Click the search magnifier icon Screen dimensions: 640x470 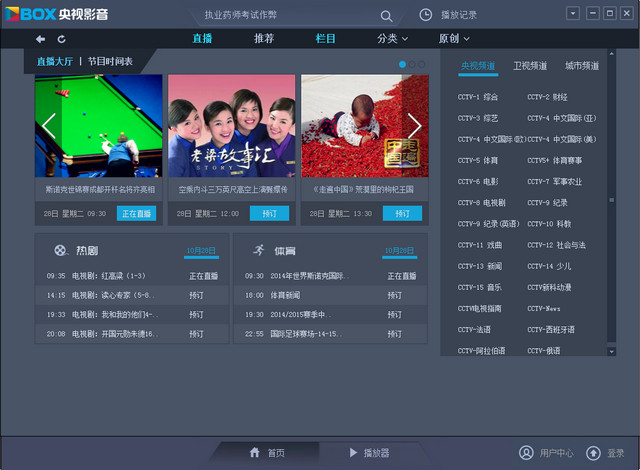[386, 15]
